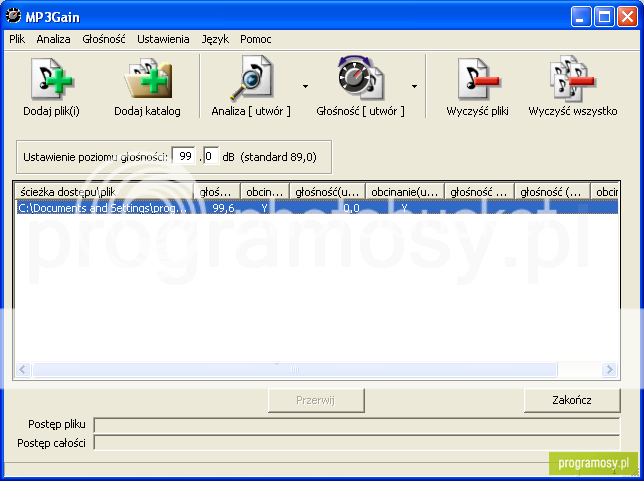Click the Postęp całości progress bar
The height and width of the screenshot is (481, 644).
coord(356,443)
